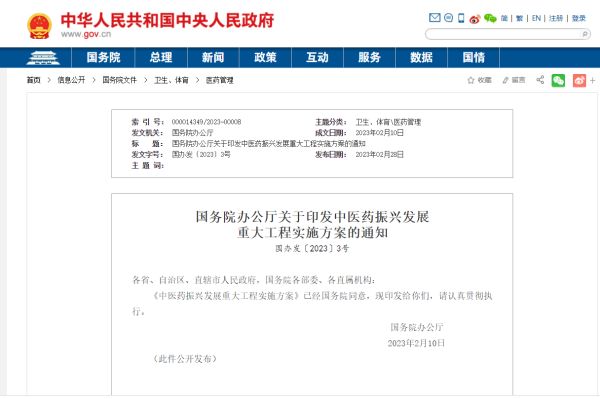The height and width of the screenshot is (399, 600).
Task: Open the 数据 navigation menu
Action: [421, 58]
